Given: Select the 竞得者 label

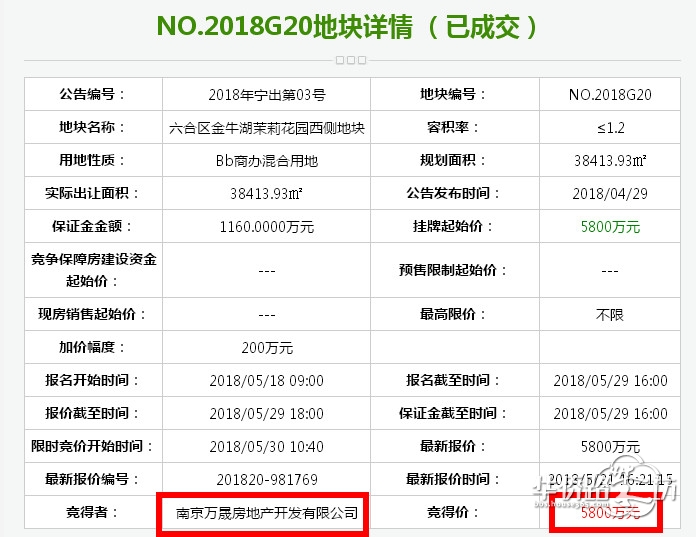Looking at the screenshot, I should (93, 512).
